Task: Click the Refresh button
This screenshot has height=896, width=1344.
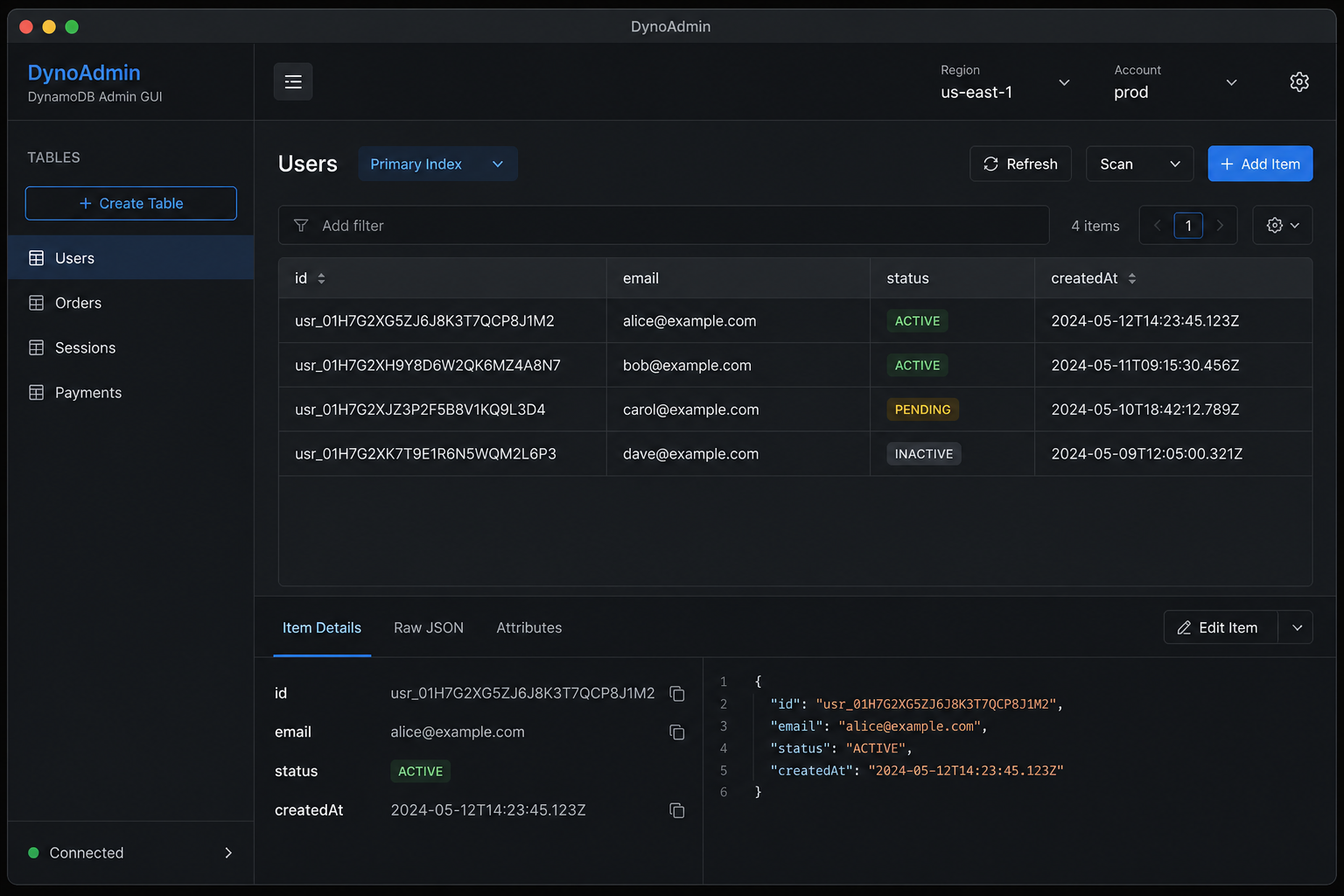Action: [x=1020, y=164]
